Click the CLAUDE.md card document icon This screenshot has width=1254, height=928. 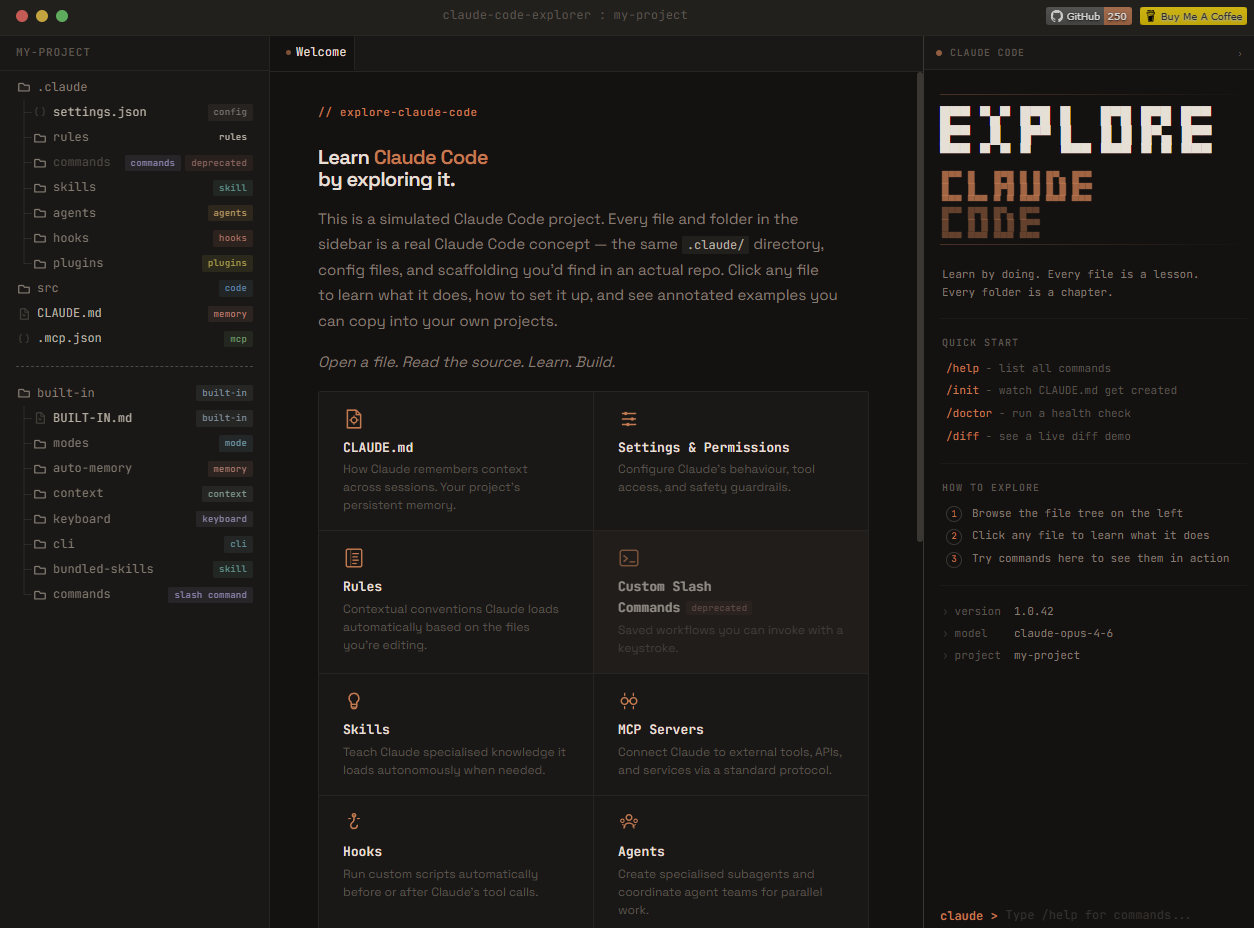352,419
